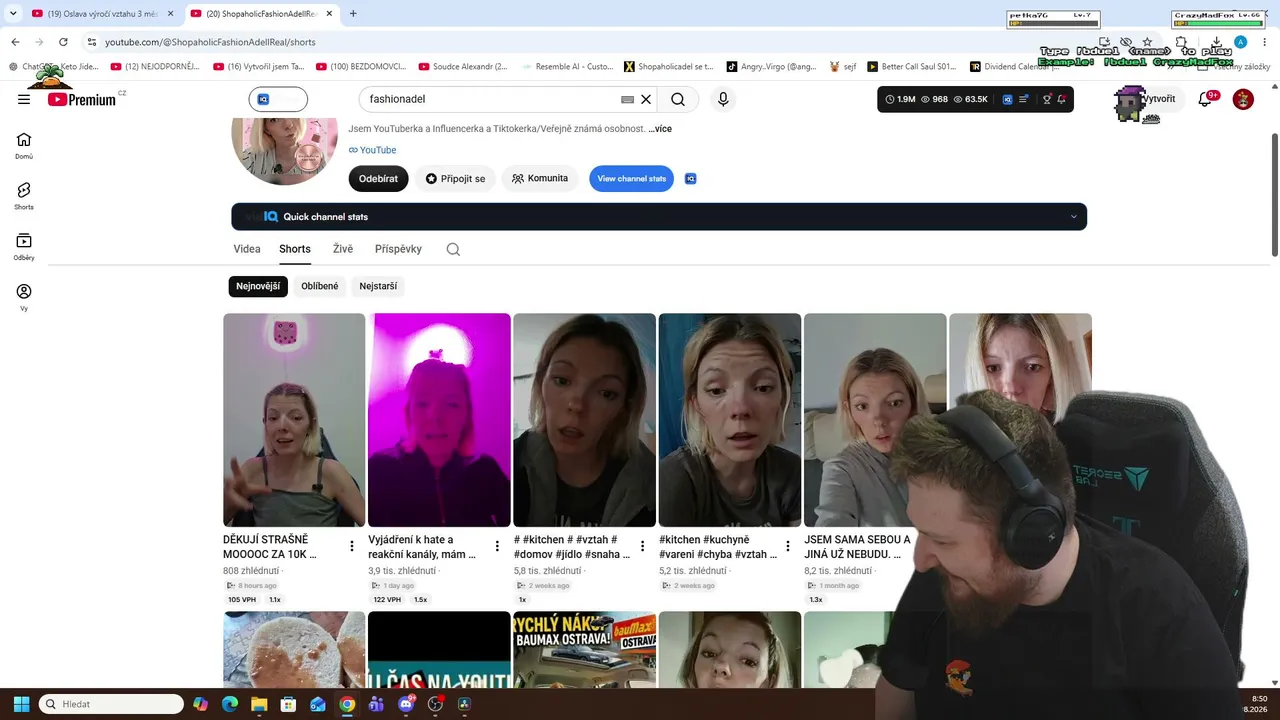The width and height of the screenshot is (1280, 720).
Task: Select the Nejnovější filter chip
Action: pyautogui.click(x=258, y=286)
